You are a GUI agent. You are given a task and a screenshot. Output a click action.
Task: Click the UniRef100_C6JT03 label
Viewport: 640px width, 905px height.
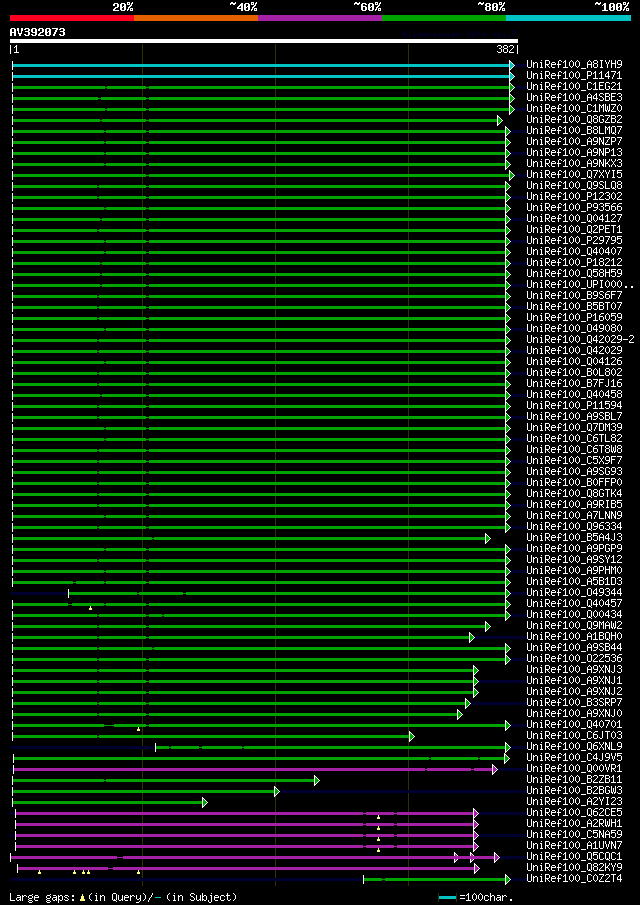pos(574,736)
